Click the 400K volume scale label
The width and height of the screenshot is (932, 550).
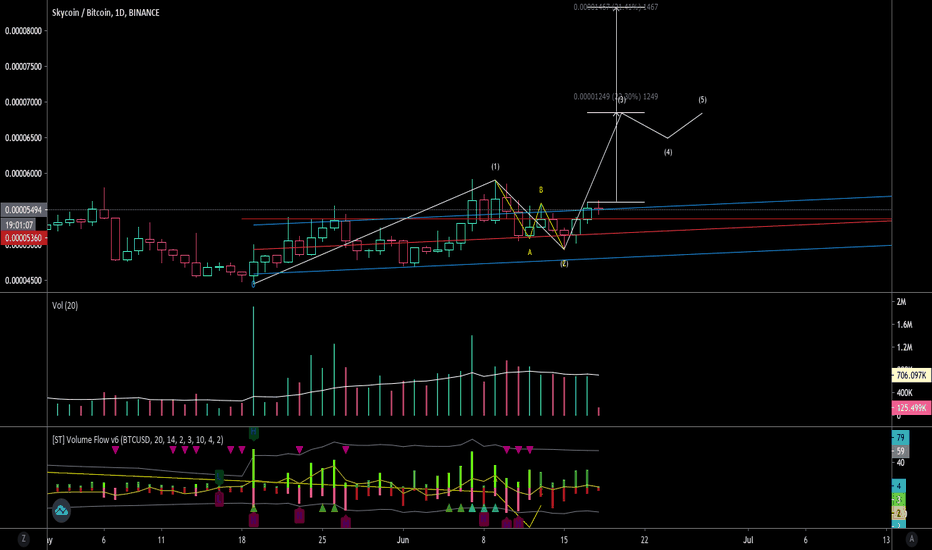coord(904,393)
